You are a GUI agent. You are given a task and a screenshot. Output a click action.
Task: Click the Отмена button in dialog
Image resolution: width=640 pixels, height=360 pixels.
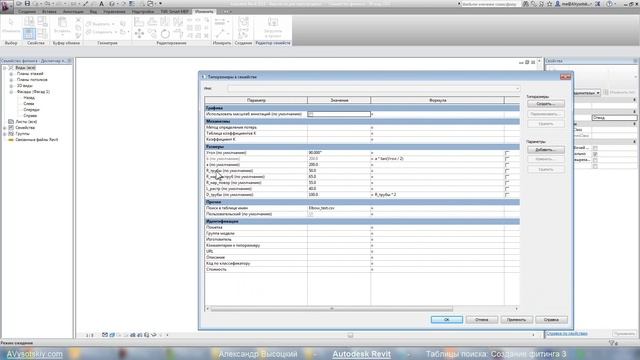482,320
